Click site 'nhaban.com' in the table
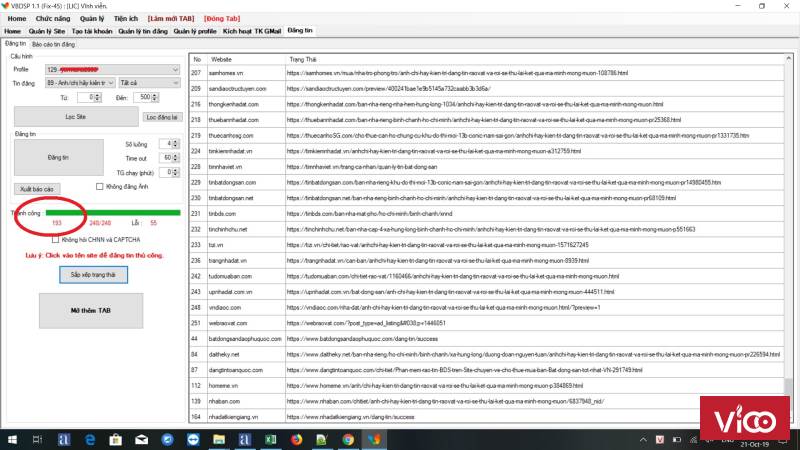Screen dimensions: 800x450 (x=223, y=401)
